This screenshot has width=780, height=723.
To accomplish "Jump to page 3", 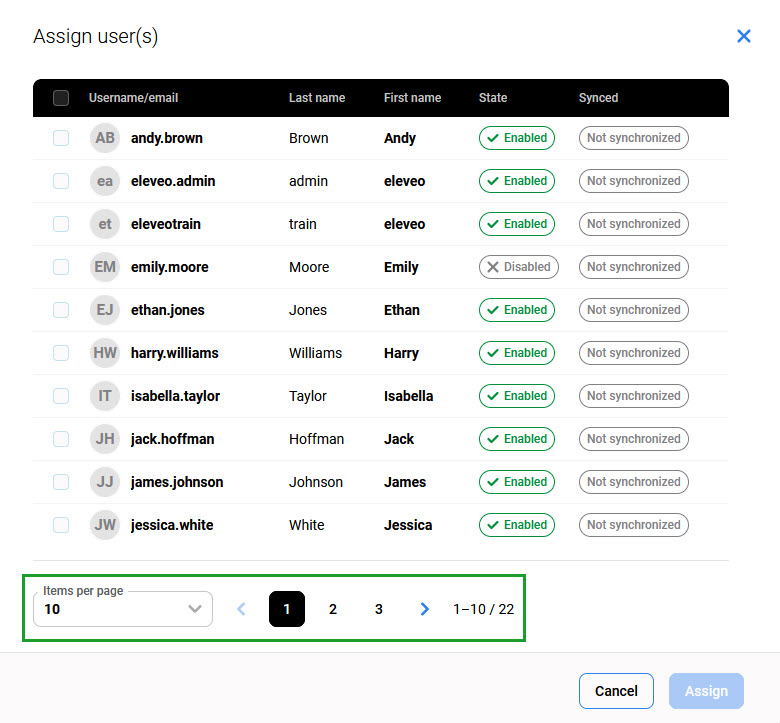I will 378,609.
